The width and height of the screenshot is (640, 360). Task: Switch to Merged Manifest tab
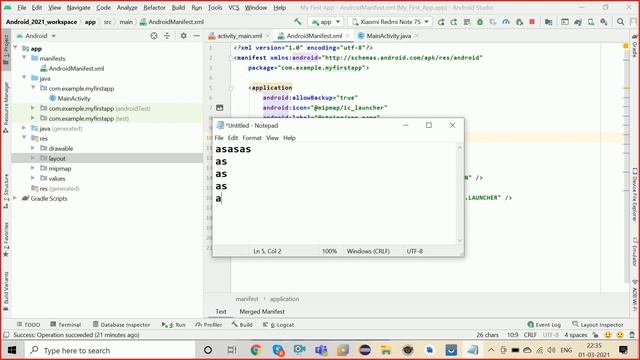[262, 311]
